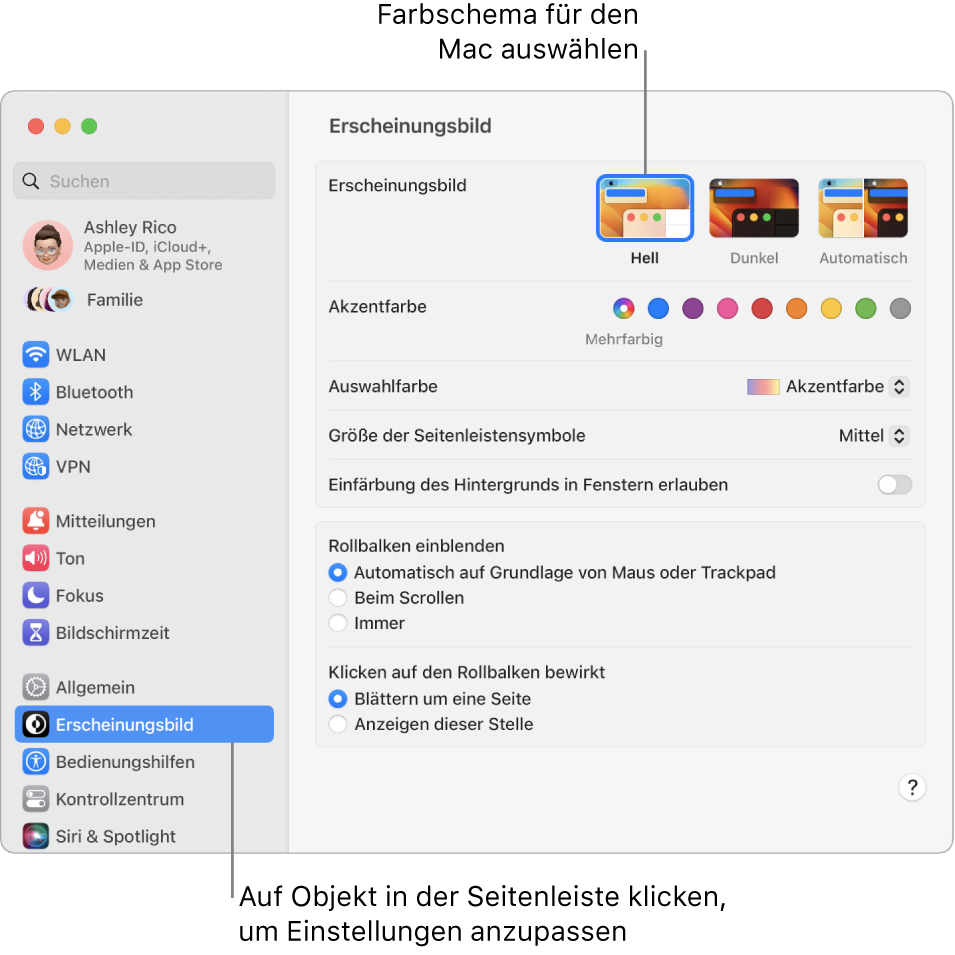The width and height of the screenshot is (955, 955).
Task: Enable Einfärbung des Hintergrunds in Fenstern
Action: 894,484
